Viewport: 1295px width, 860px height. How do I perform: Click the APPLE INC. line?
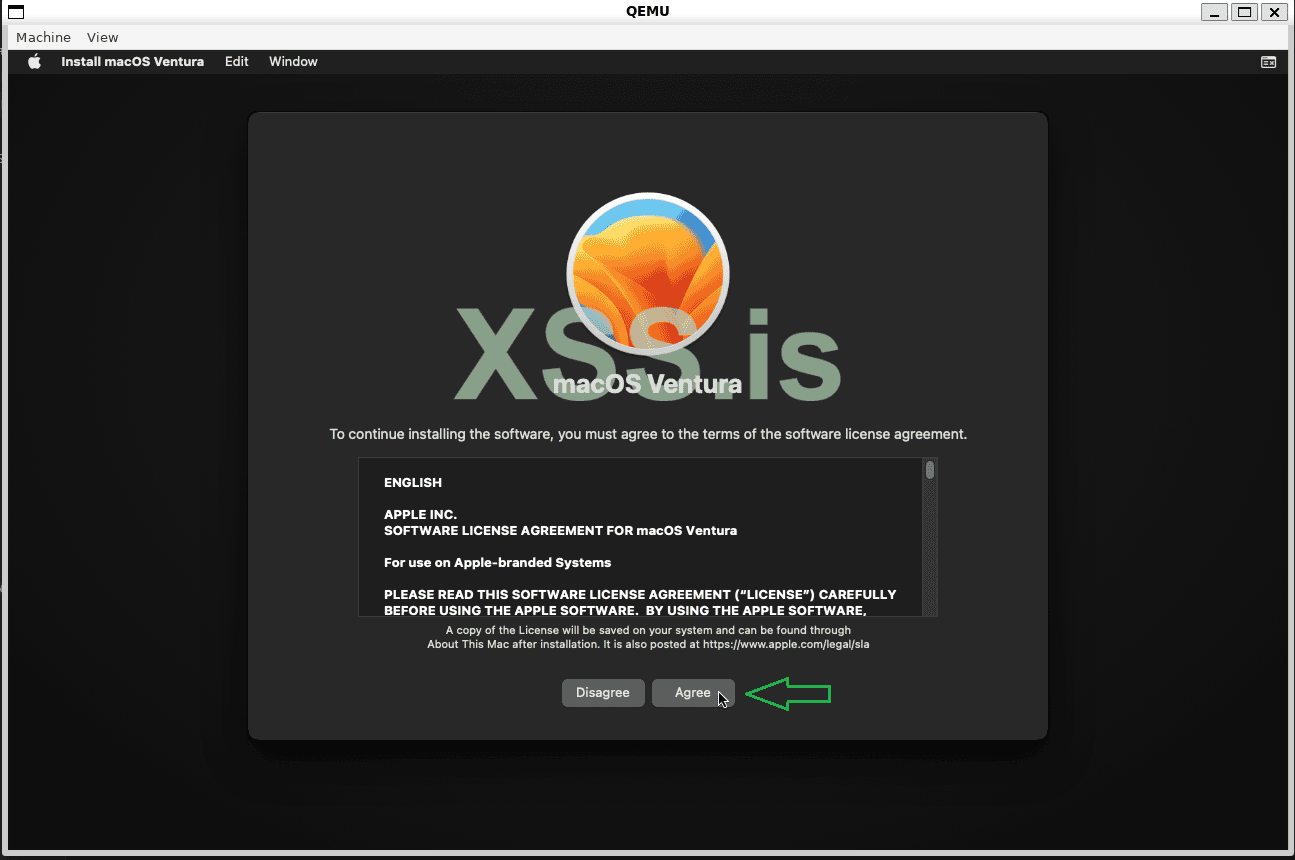(420, 515)
